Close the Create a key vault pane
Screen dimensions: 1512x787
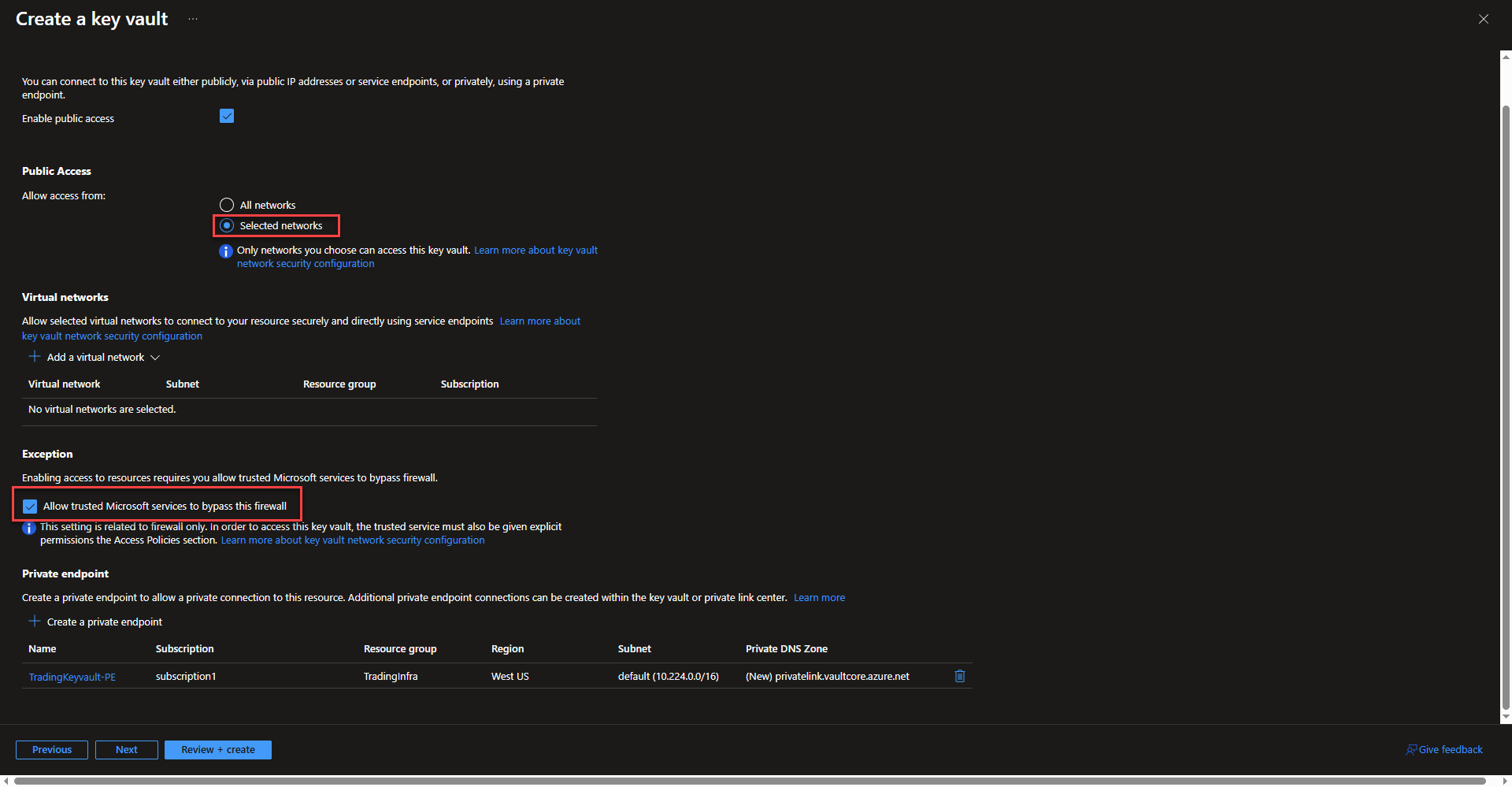1483,19
